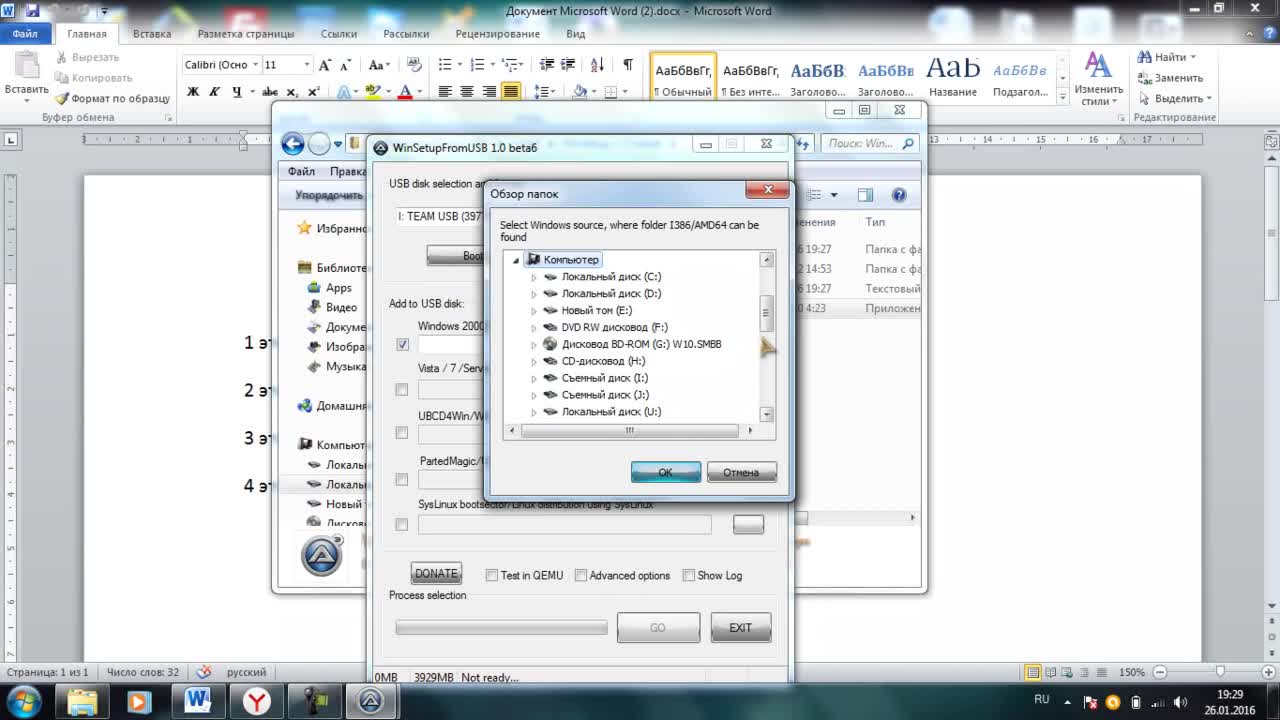Align text right in Word ribbon

click(x=489, y=91)
